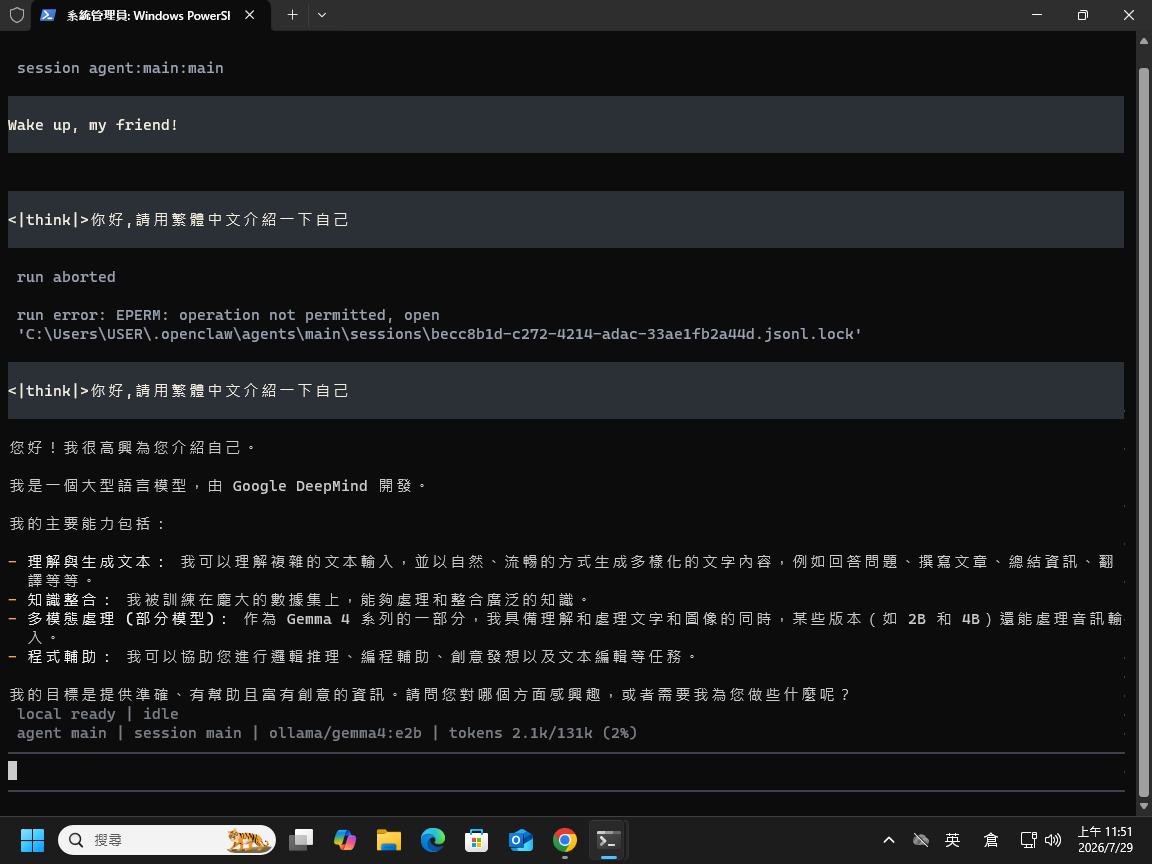This screenshot has width=1152, height=864.
Task: Select the Windows PowerShell tab
Action: (151, 15)
